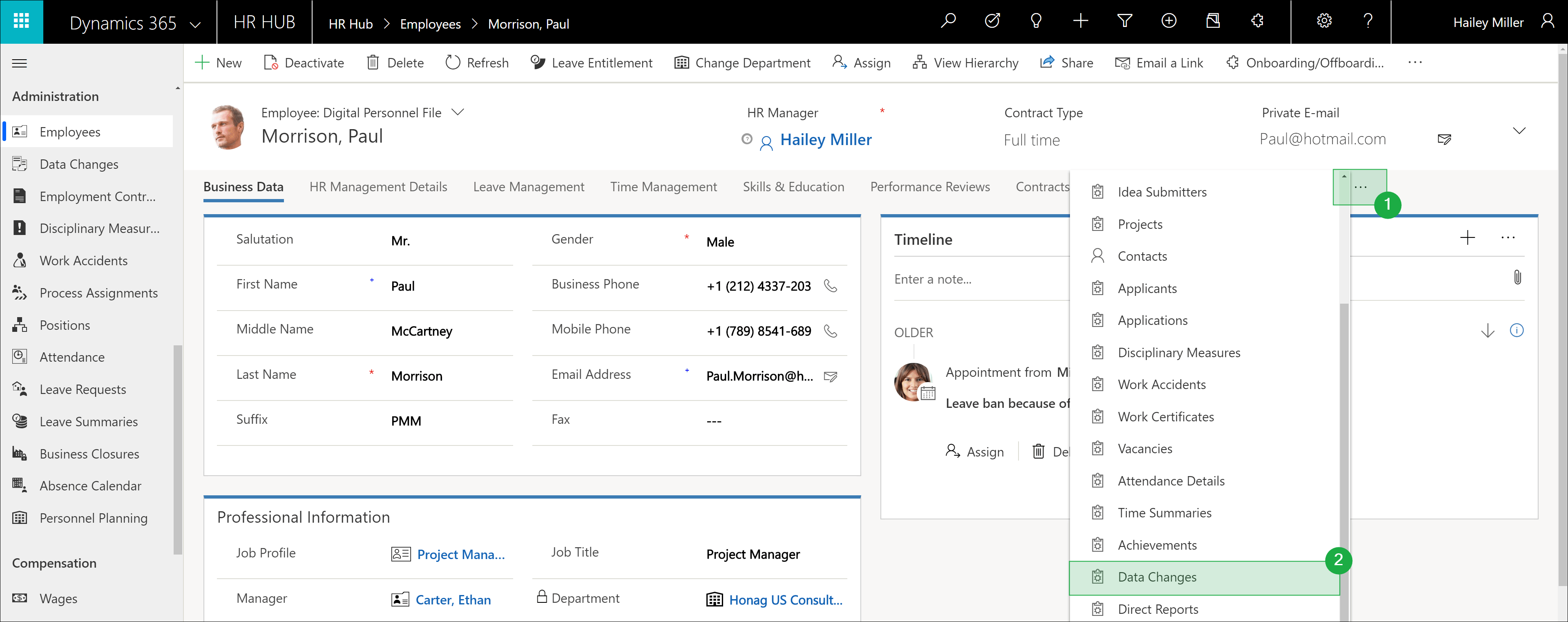Viewport: 1568px width, 622px height.
Task: Click the help question mark icon
Action: (1368, 21)
